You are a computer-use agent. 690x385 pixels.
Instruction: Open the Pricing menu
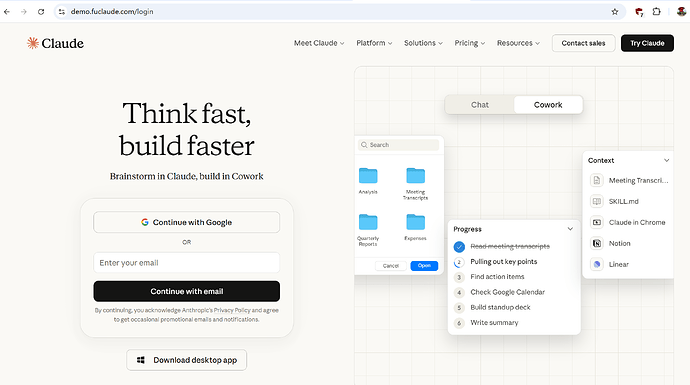(x=470, y=43)
